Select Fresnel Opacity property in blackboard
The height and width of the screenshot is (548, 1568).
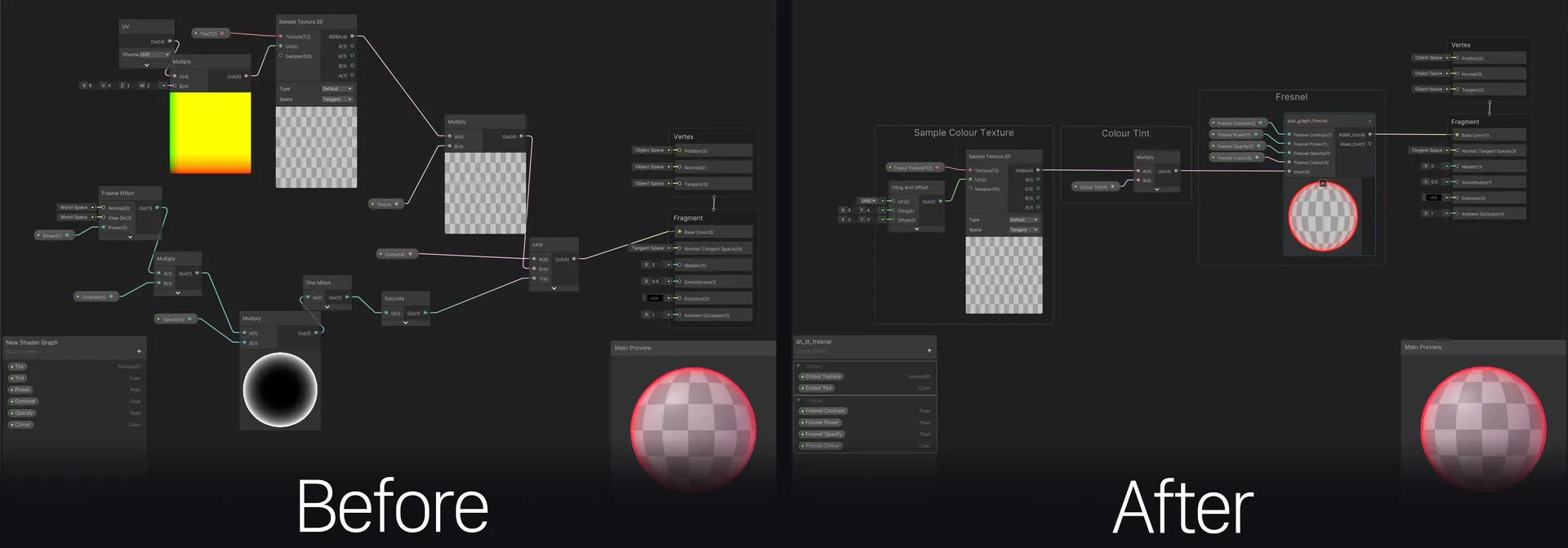(822, 434)
